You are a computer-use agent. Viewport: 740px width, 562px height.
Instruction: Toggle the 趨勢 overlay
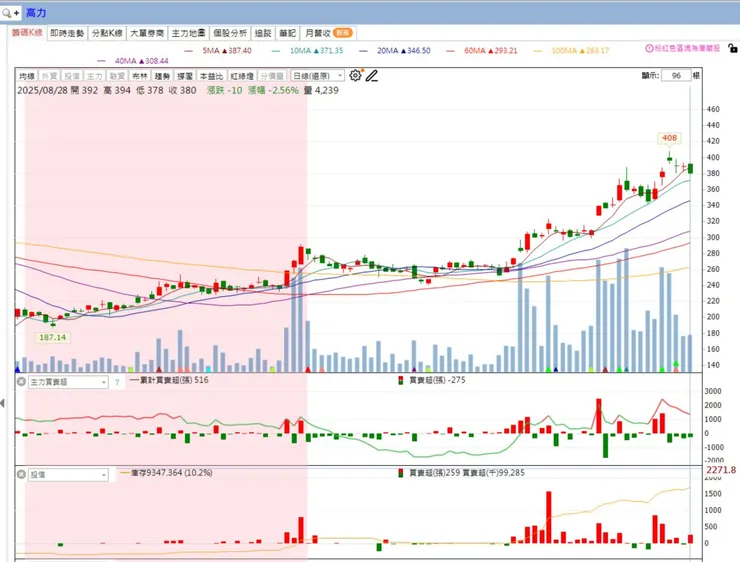162,76
